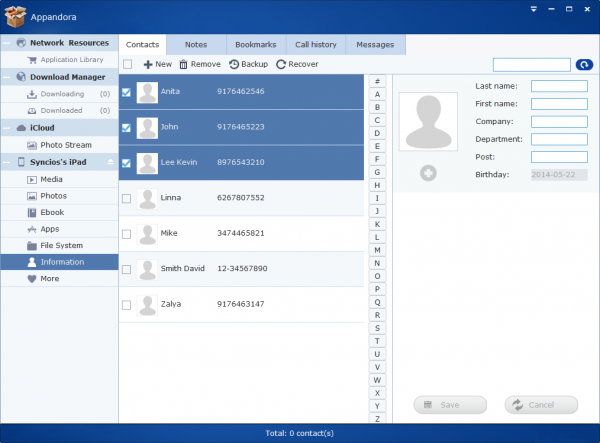Click the Network Resources globe icon
Image resolution: width=600 pixels, height=443 pixels.
click(x=21, y=43)
